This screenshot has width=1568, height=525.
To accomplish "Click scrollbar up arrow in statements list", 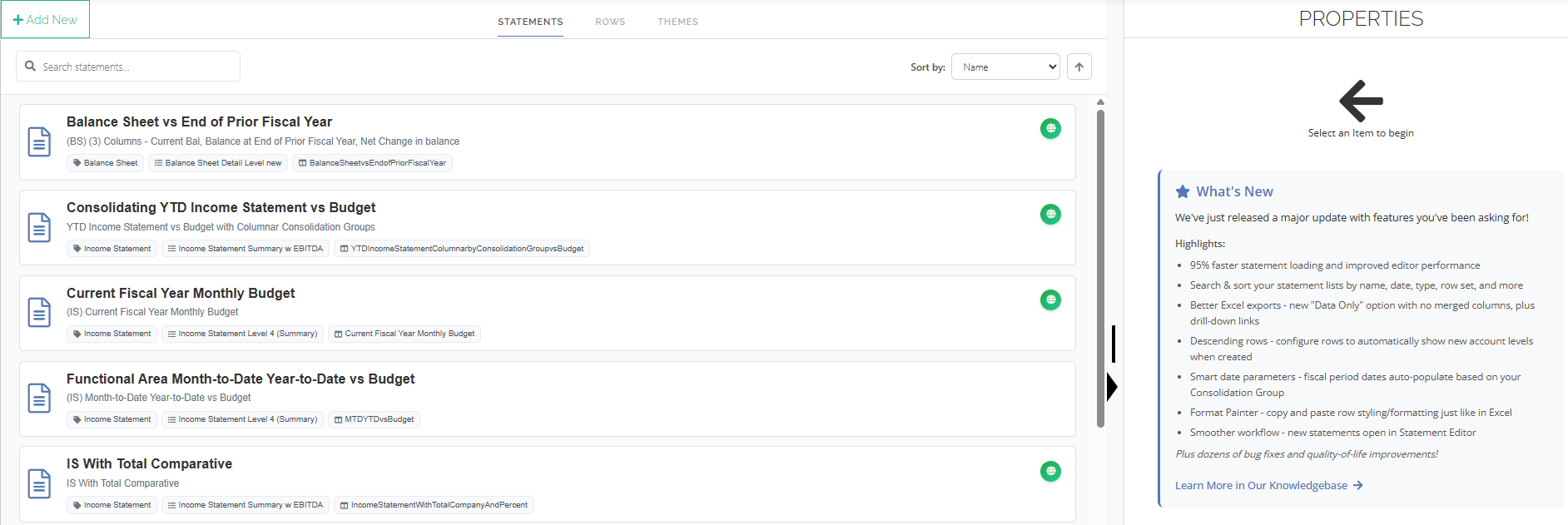I will (x=1100, y=102).
